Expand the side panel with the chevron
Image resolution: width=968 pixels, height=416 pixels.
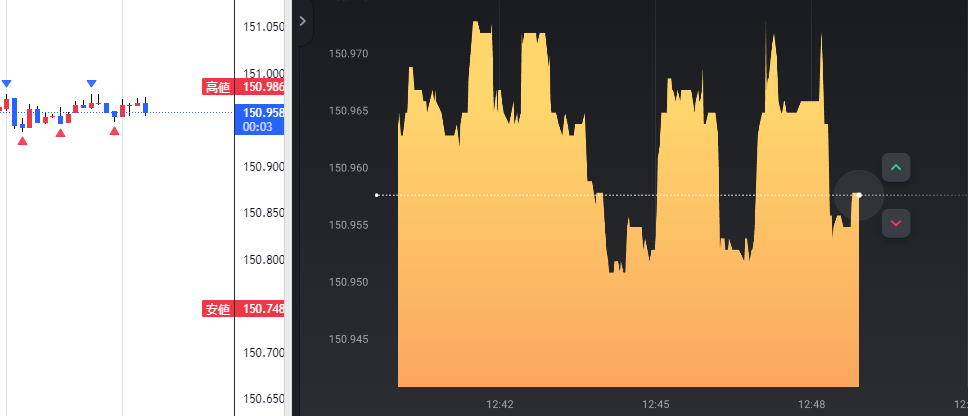pyautogui.click(x=302, y=20)
